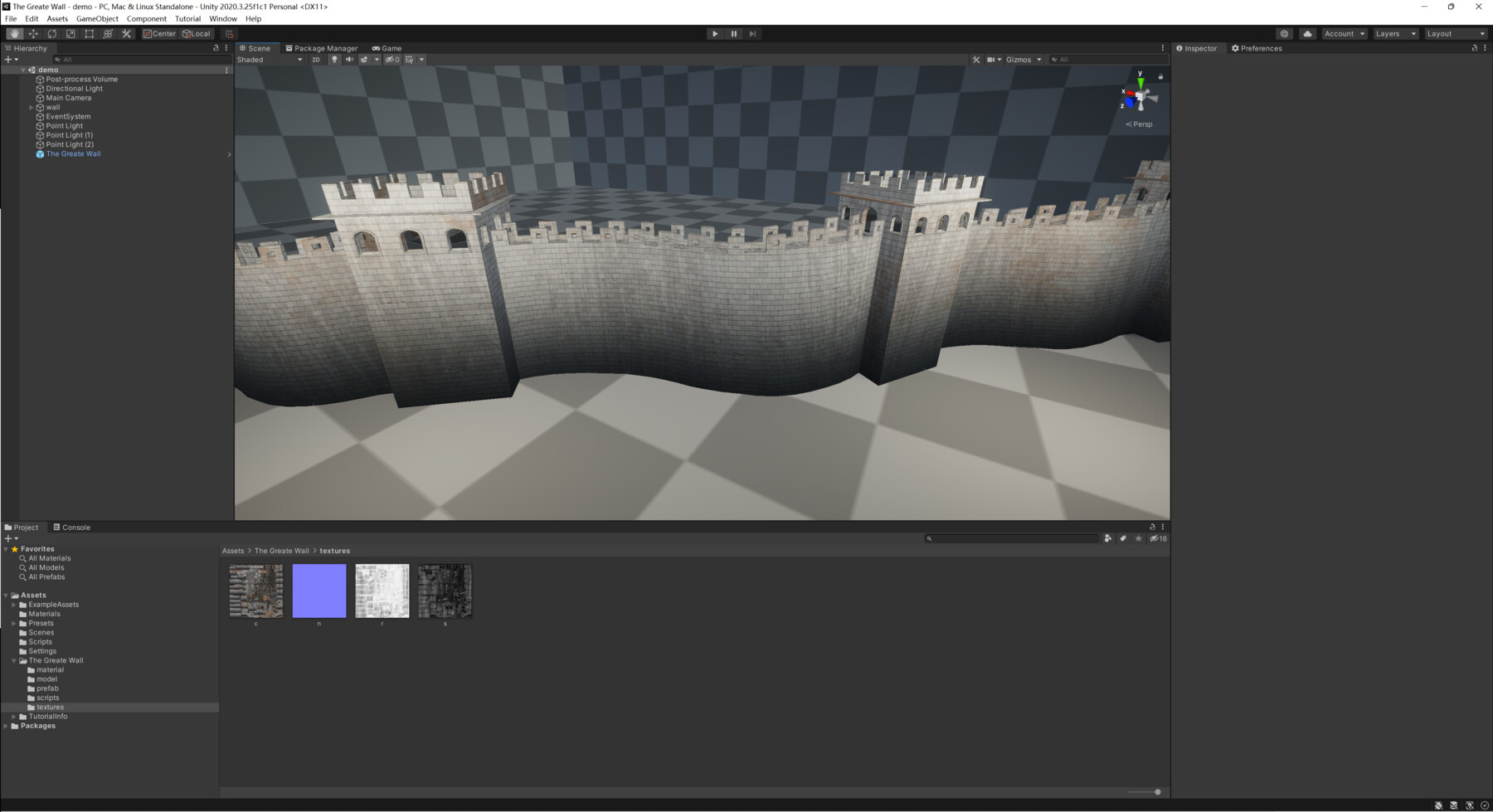This screenshot has width=1493, height=812.
Task: Select the Move tool
Action: (x=33, y=34)
